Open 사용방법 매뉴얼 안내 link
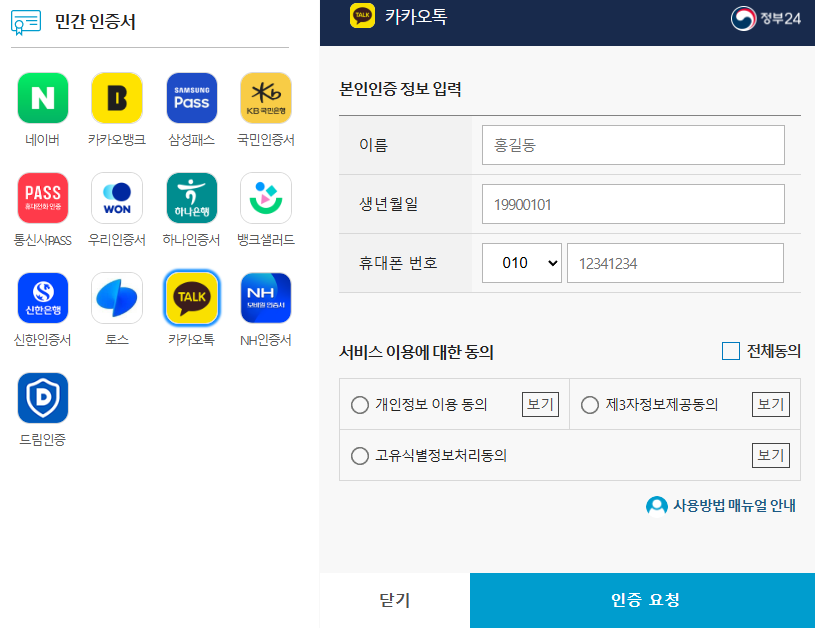 tap(734, 506)
